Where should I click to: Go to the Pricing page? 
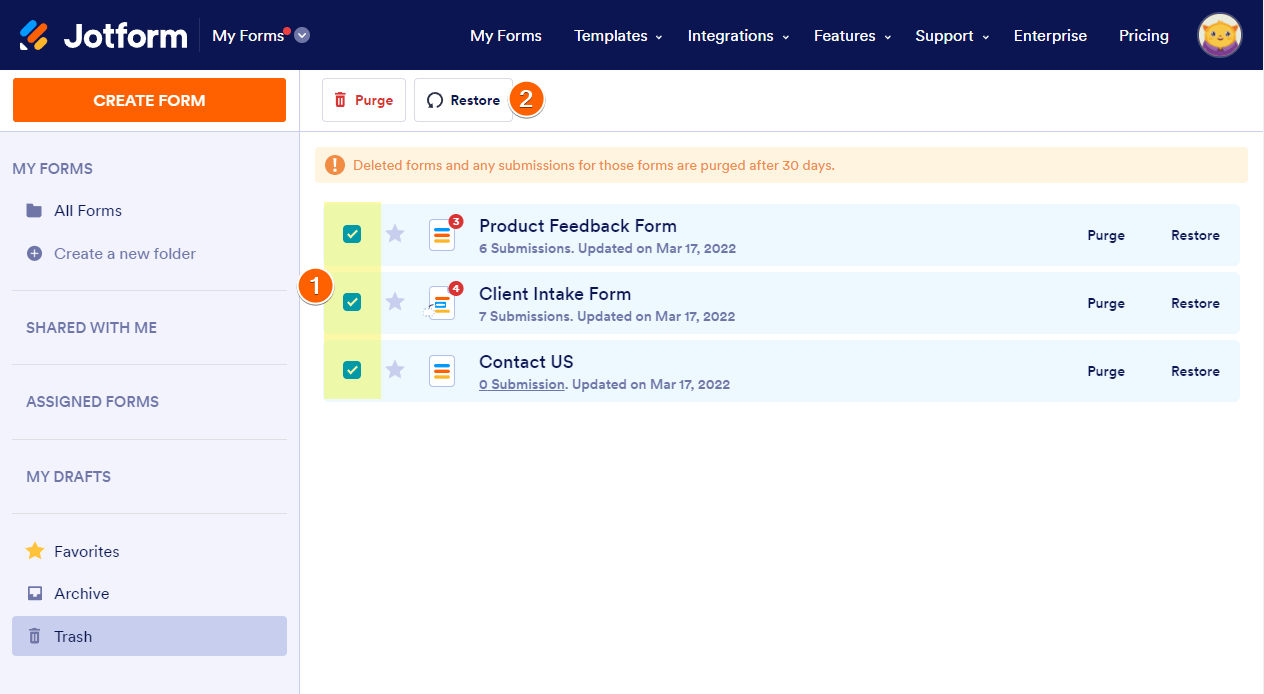1143,36
